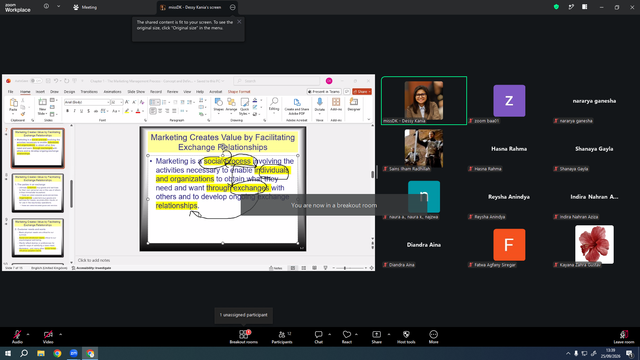Click Present in Teams button

point(324,92)
